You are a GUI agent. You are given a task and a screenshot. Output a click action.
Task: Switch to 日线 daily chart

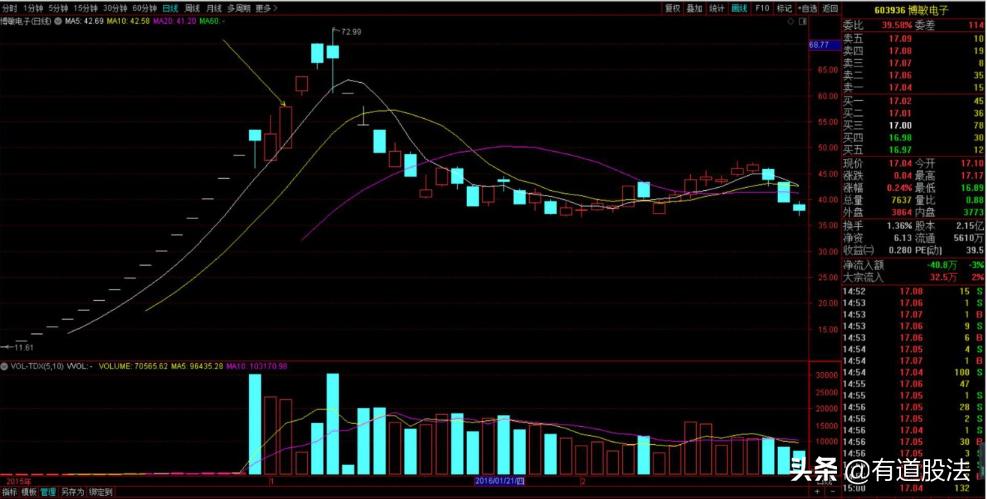point(170,8)
